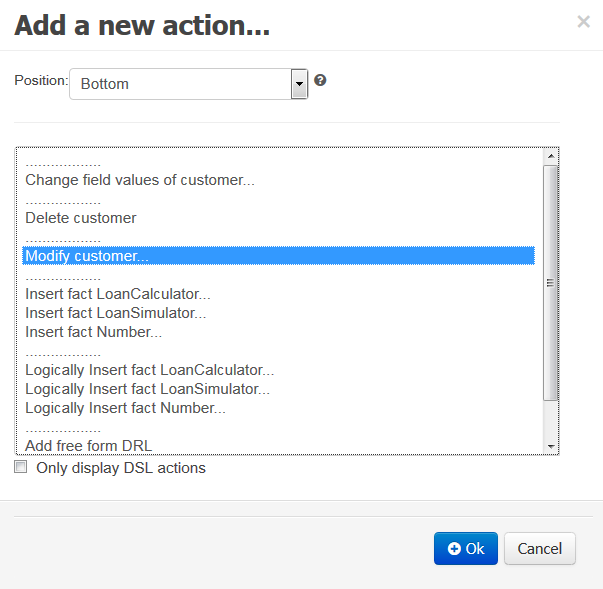
Task: Close the dialog with the X icon
Action: [x=583, y=21]
